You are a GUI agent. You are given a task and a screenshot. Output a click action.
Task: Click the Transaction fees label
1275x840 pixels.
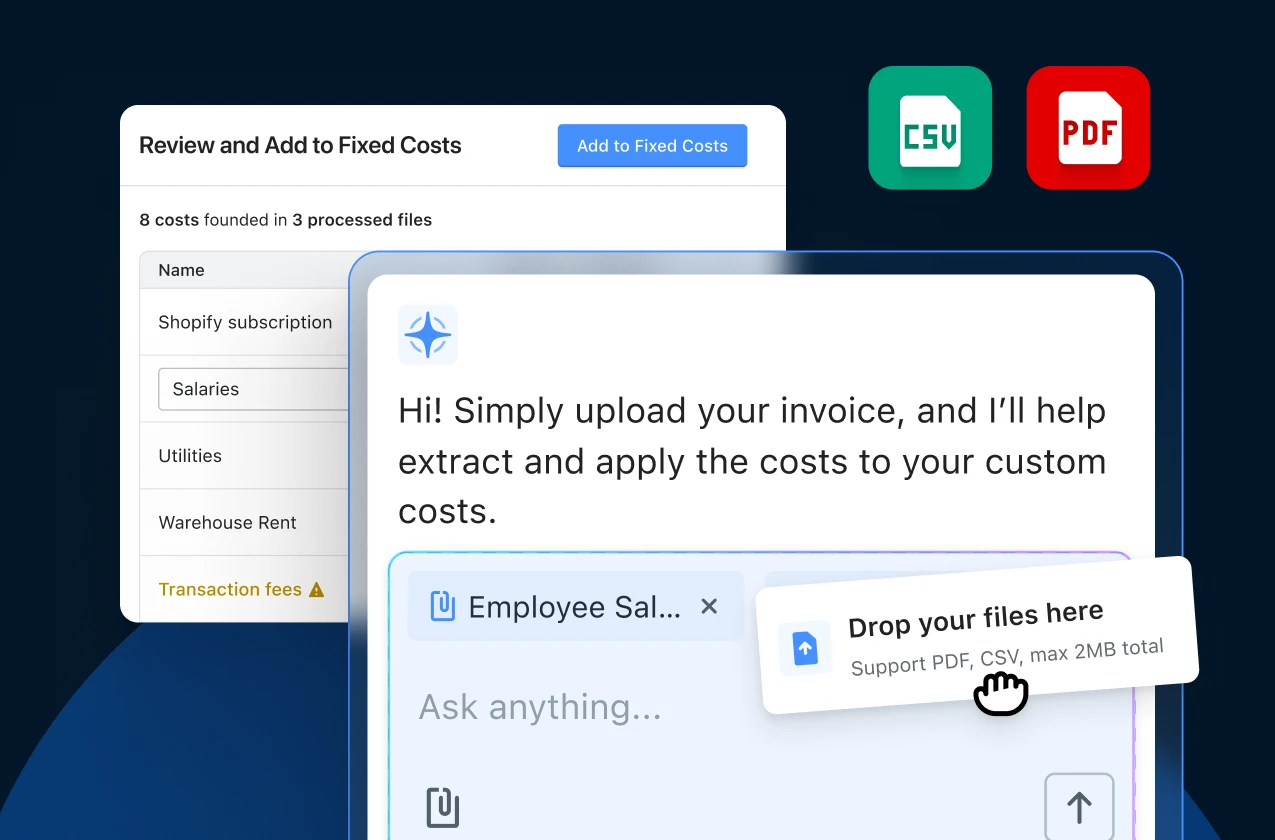230,589
